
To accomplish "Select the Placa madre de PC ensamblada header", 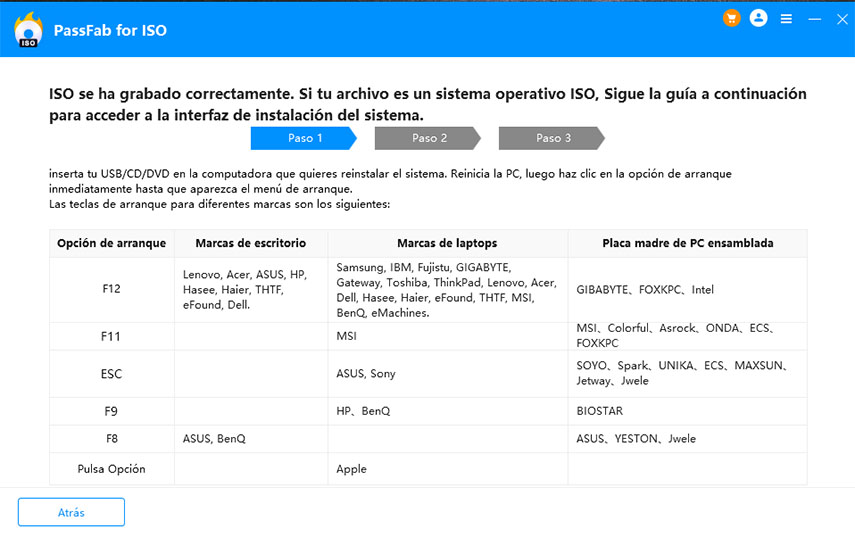I will coord(688,243).
